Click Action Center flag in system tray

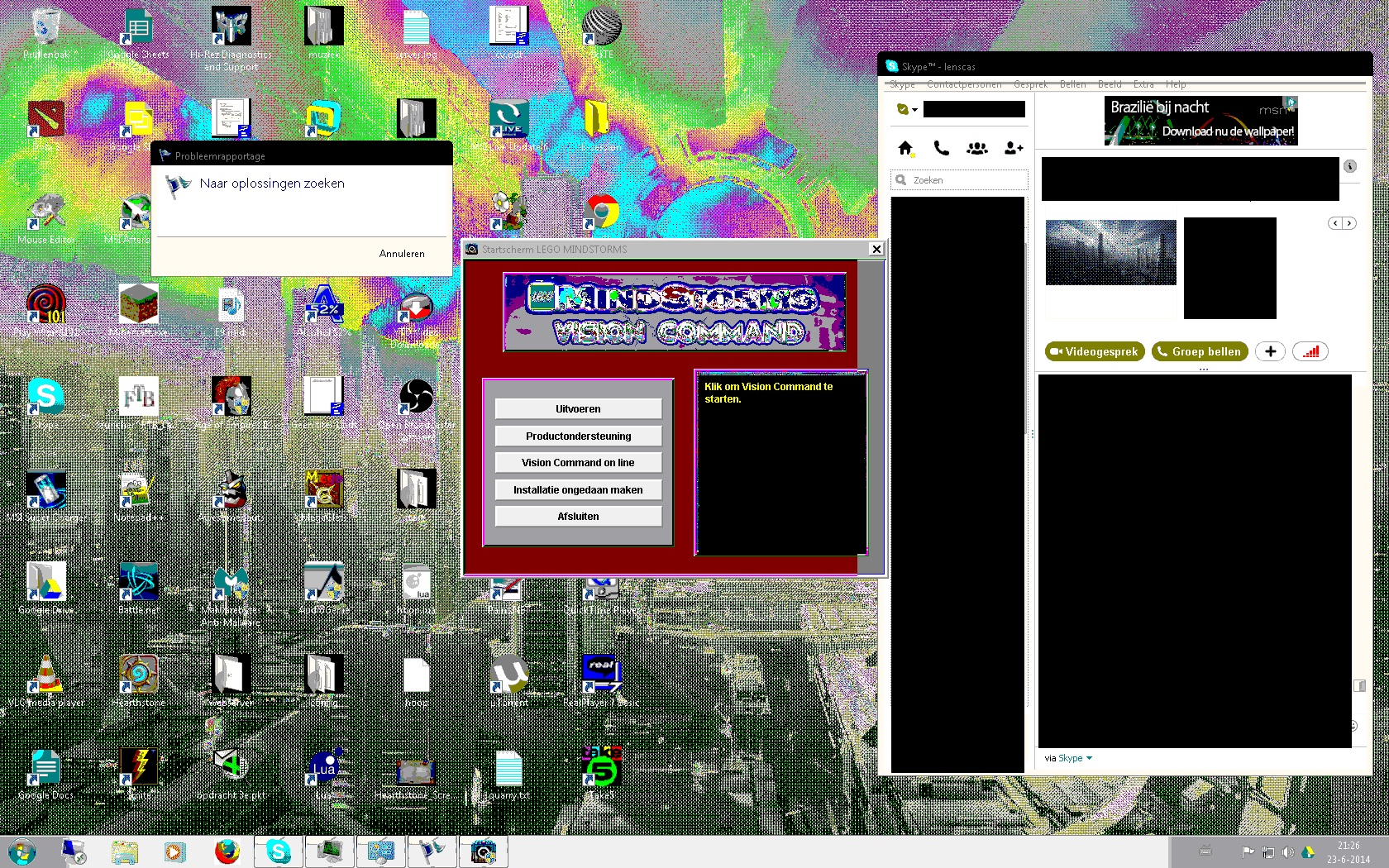[1248, 852]
